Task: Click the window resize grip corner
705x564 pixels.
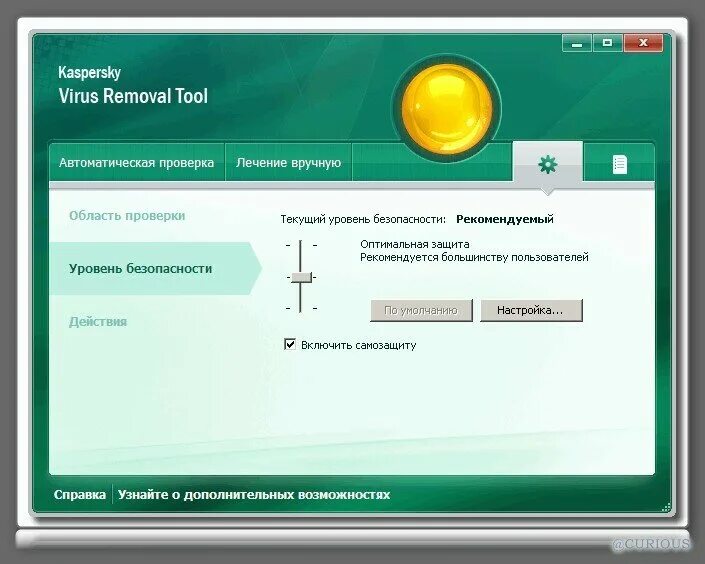Action: 666,507
